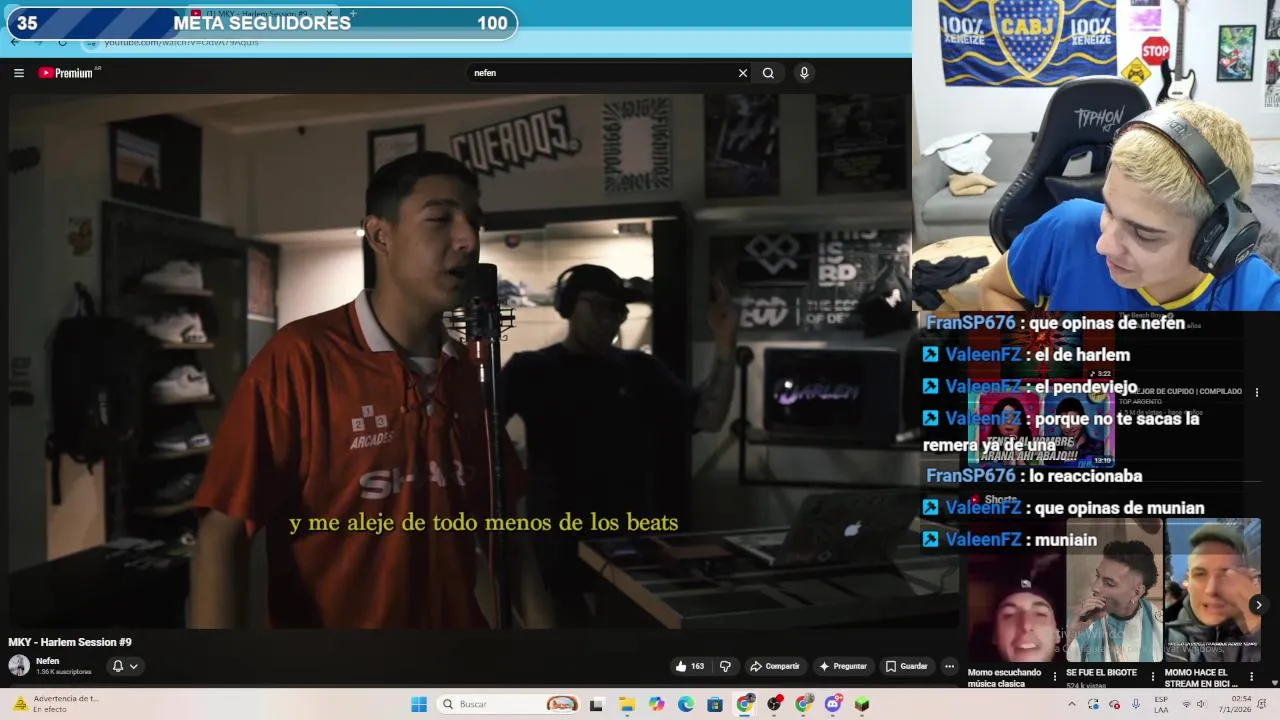Show hidden system tray icons chevron
1280x720 pixels.
(1072, 704)
